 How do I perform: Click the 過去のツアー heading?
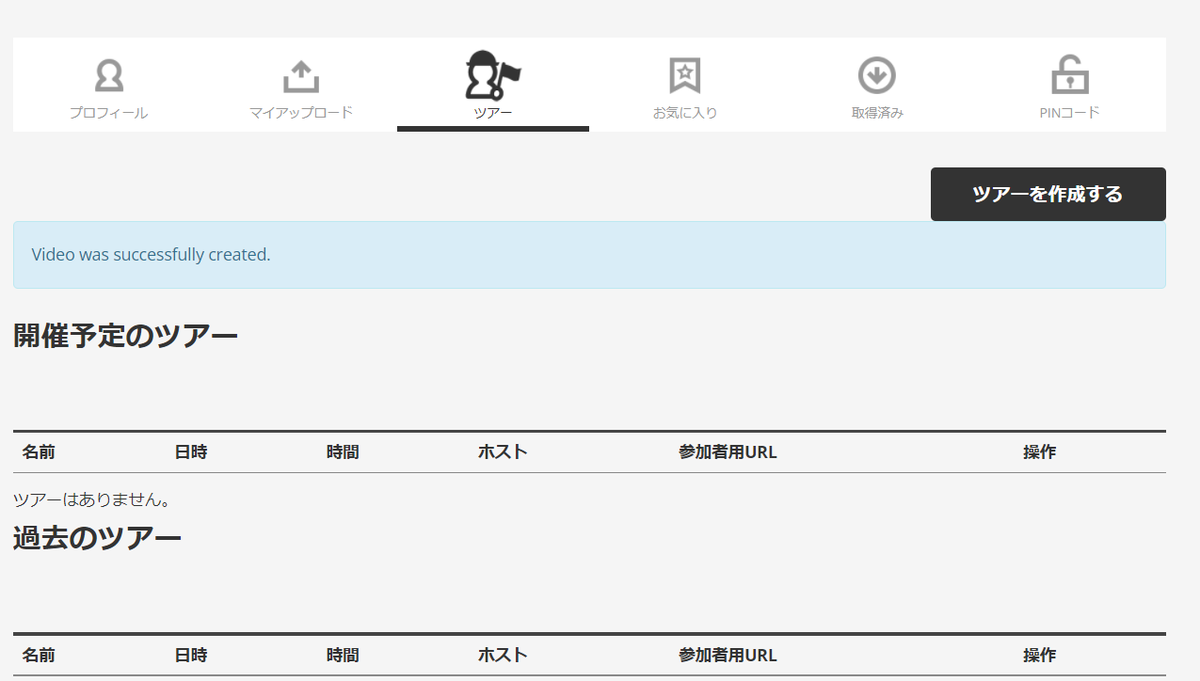(98, 538)
